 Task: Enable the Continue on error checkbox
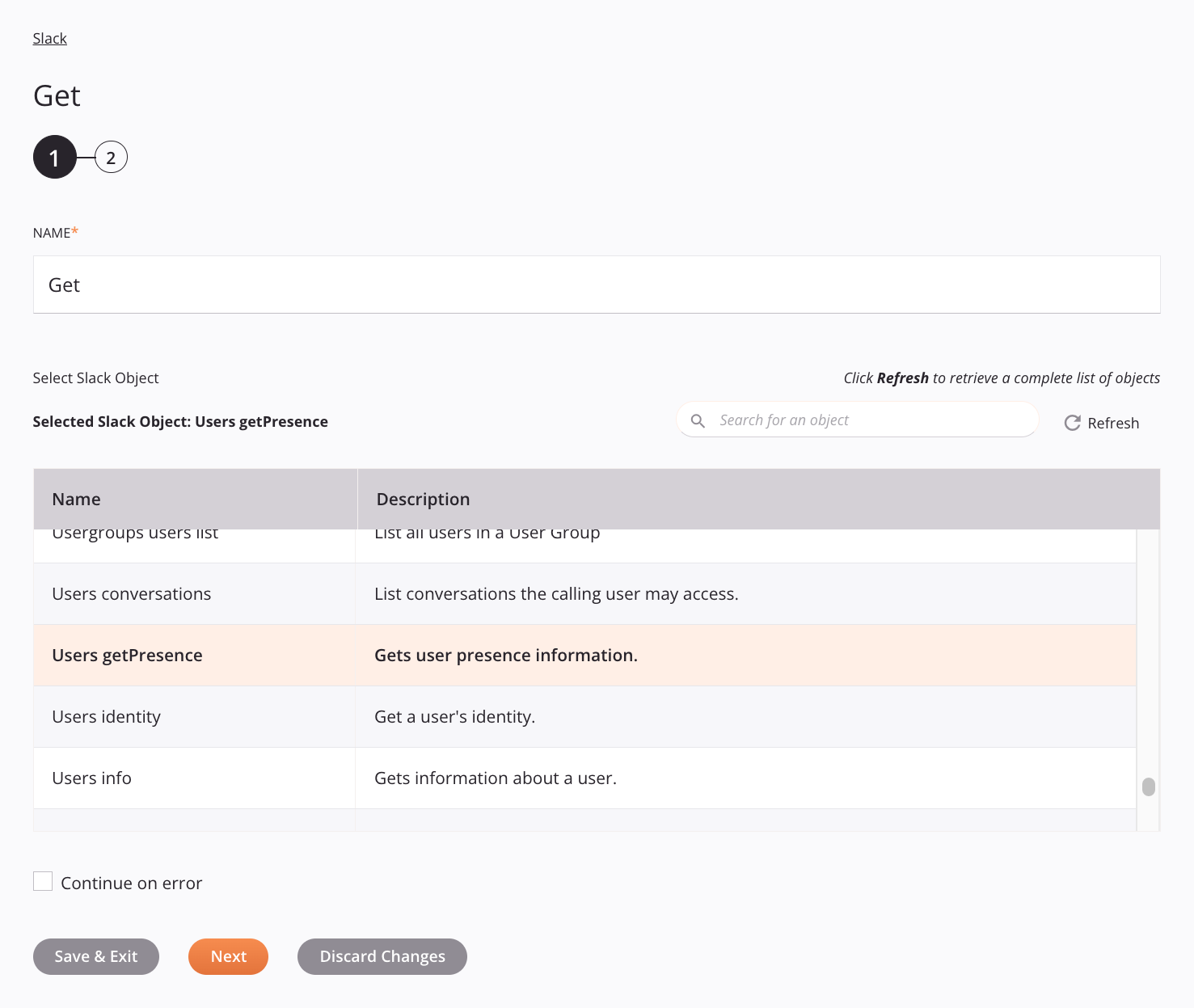43,881
